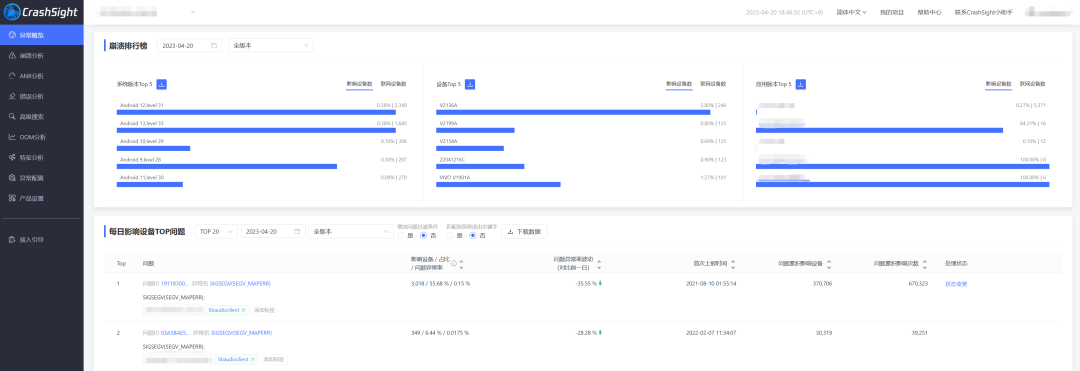Remove libaudioclient tag in row 2
Image resolution: width=1080 pixels, height=371 pixels.
point(253,359)
